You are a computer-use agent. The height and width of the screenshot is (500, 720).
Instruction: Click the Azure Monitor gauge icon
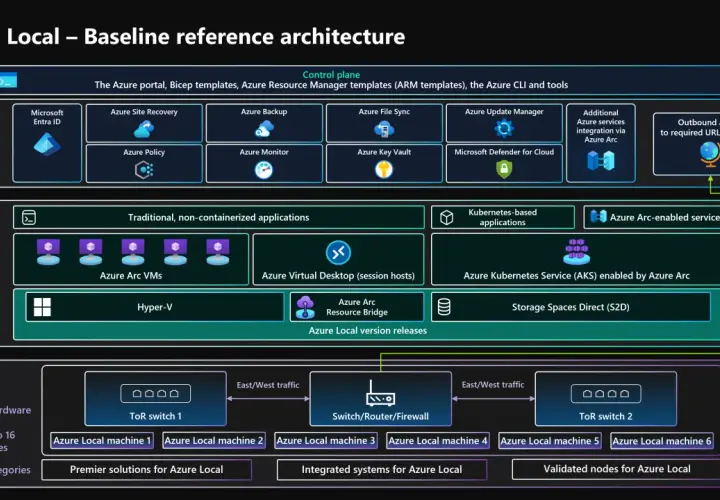coord(264,170)
